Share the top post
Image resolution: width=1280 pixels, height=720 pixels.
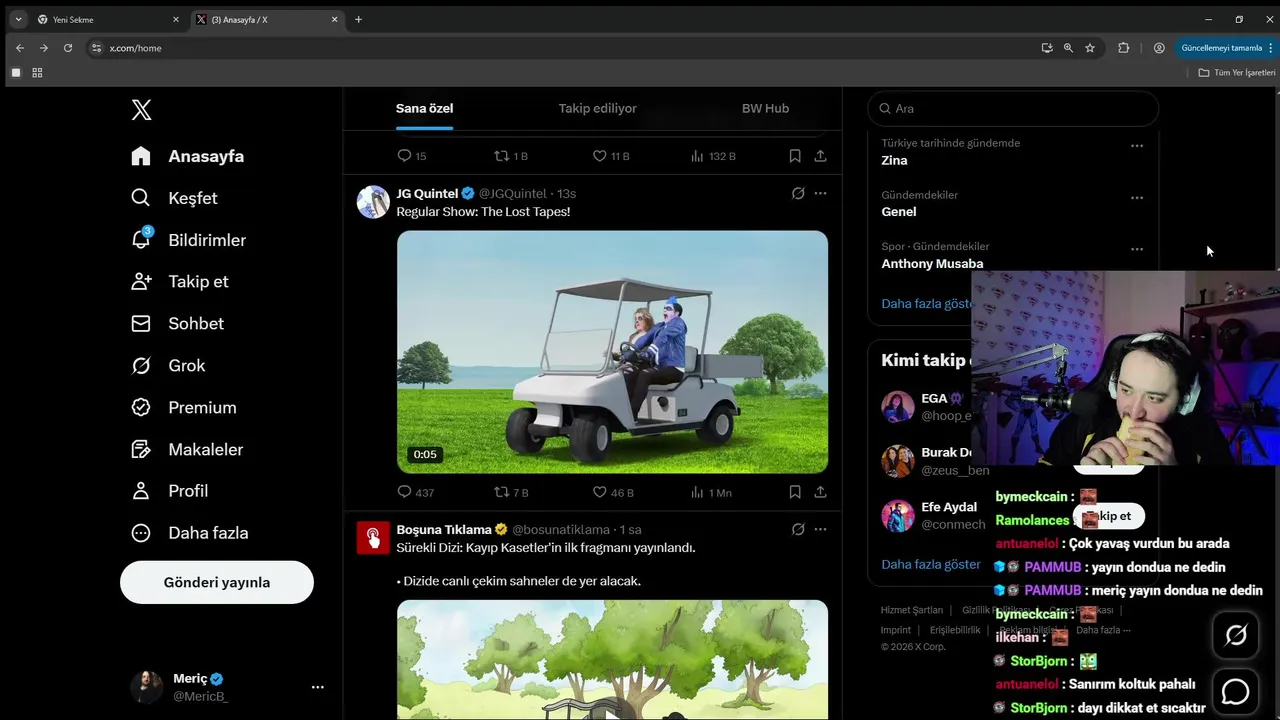[x=820, y=156]
